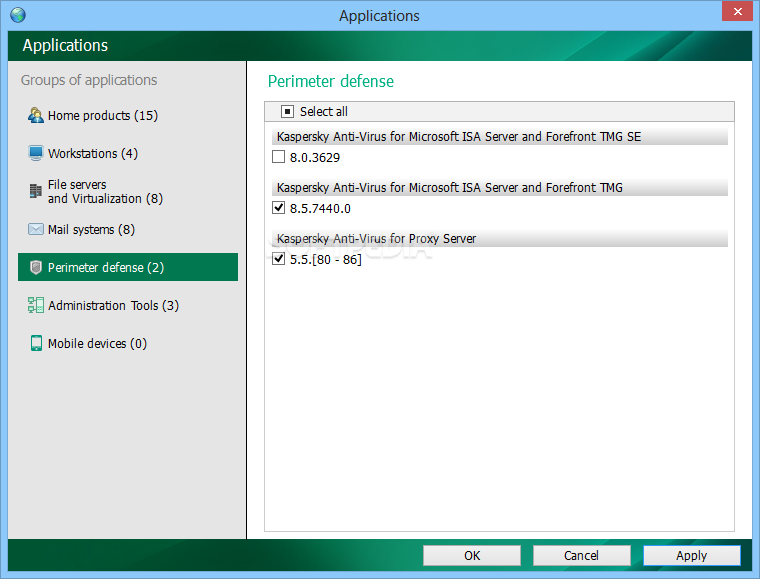This screenshot has height=579, width=760.
Task: Click the Home products people icon
Action: click(x=35, y=115)
